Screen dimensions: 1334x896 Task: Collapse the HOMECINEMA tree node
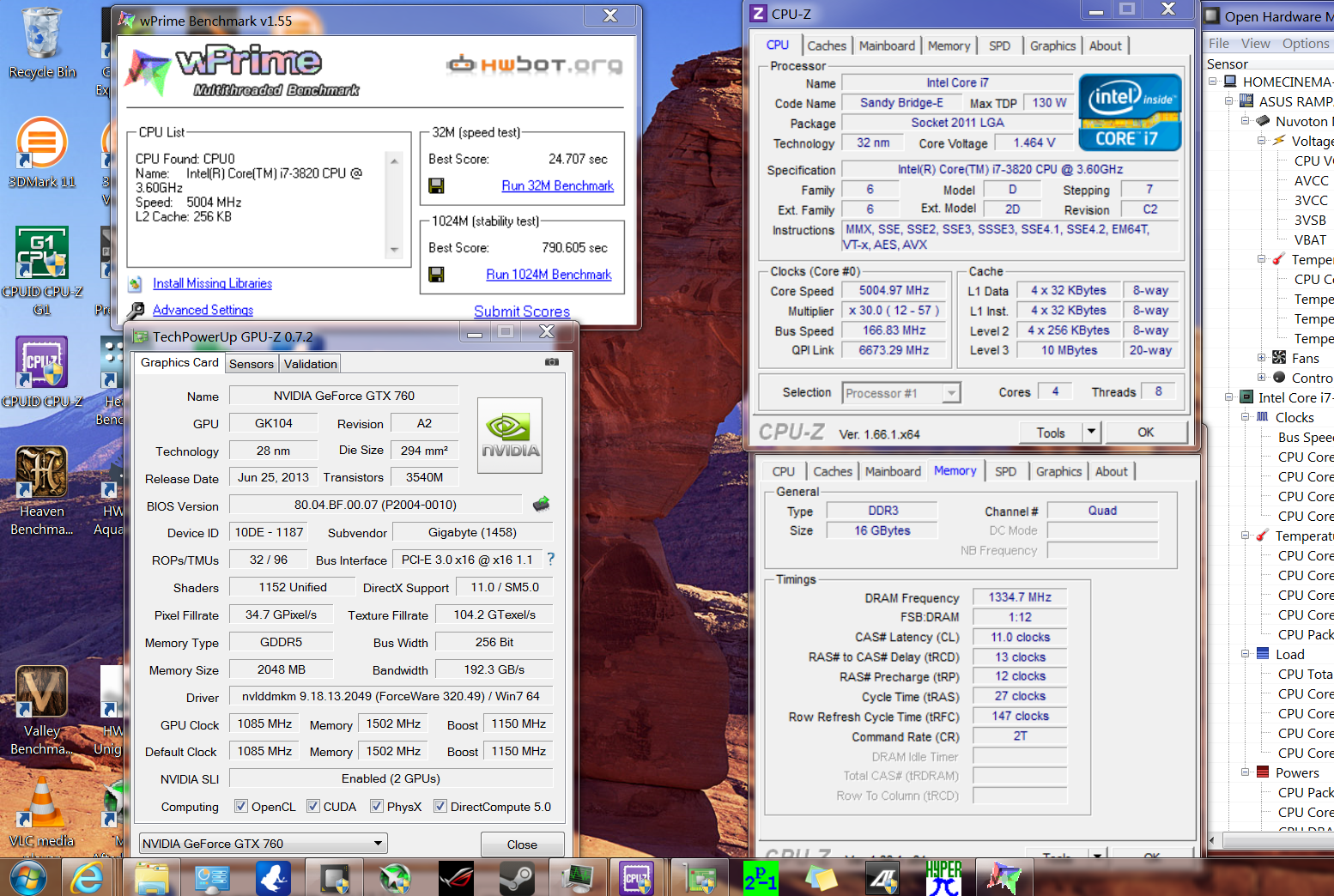pos(1213,82)
